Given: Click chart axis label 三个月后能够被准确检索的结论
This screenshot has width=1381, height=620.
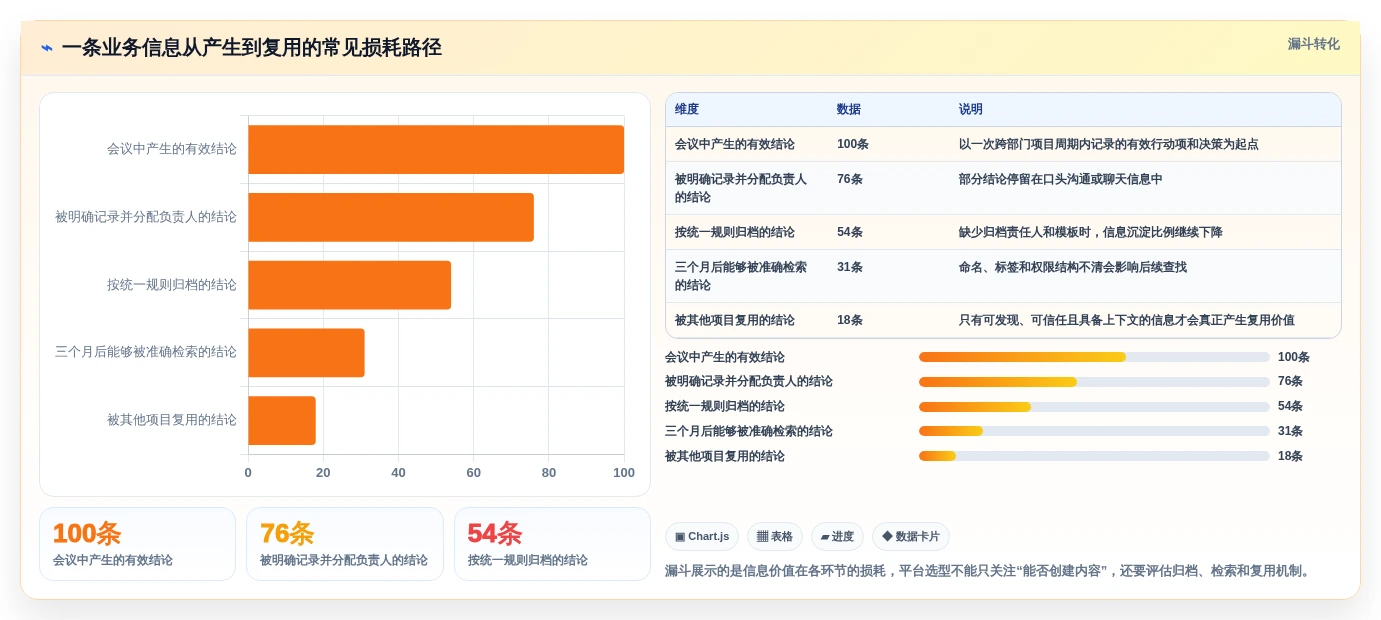Looking at the screenshot, I should [146, 352].
